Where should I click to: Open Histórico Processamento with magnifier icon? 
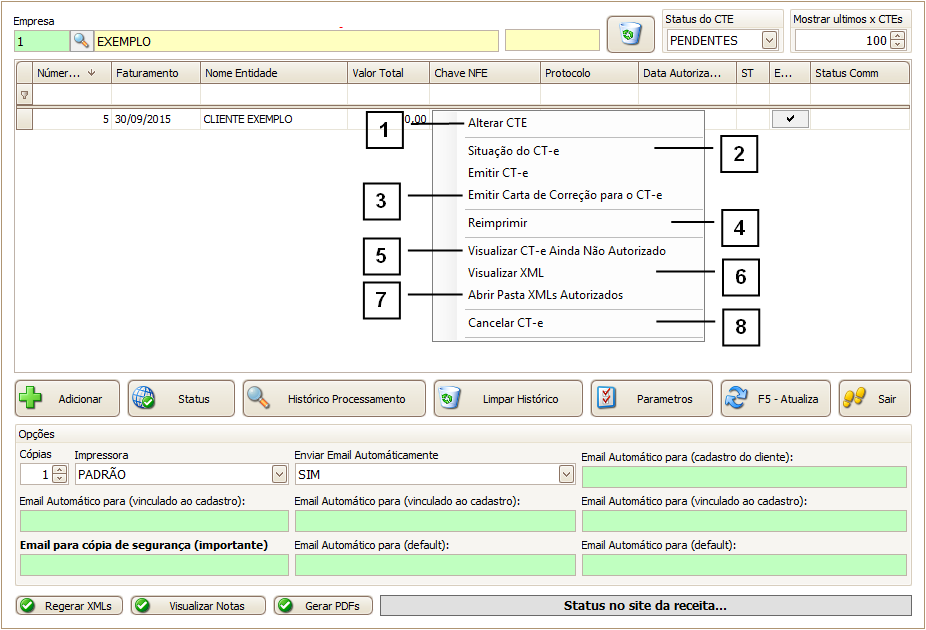pyautogui.click(x=333, y=399)
